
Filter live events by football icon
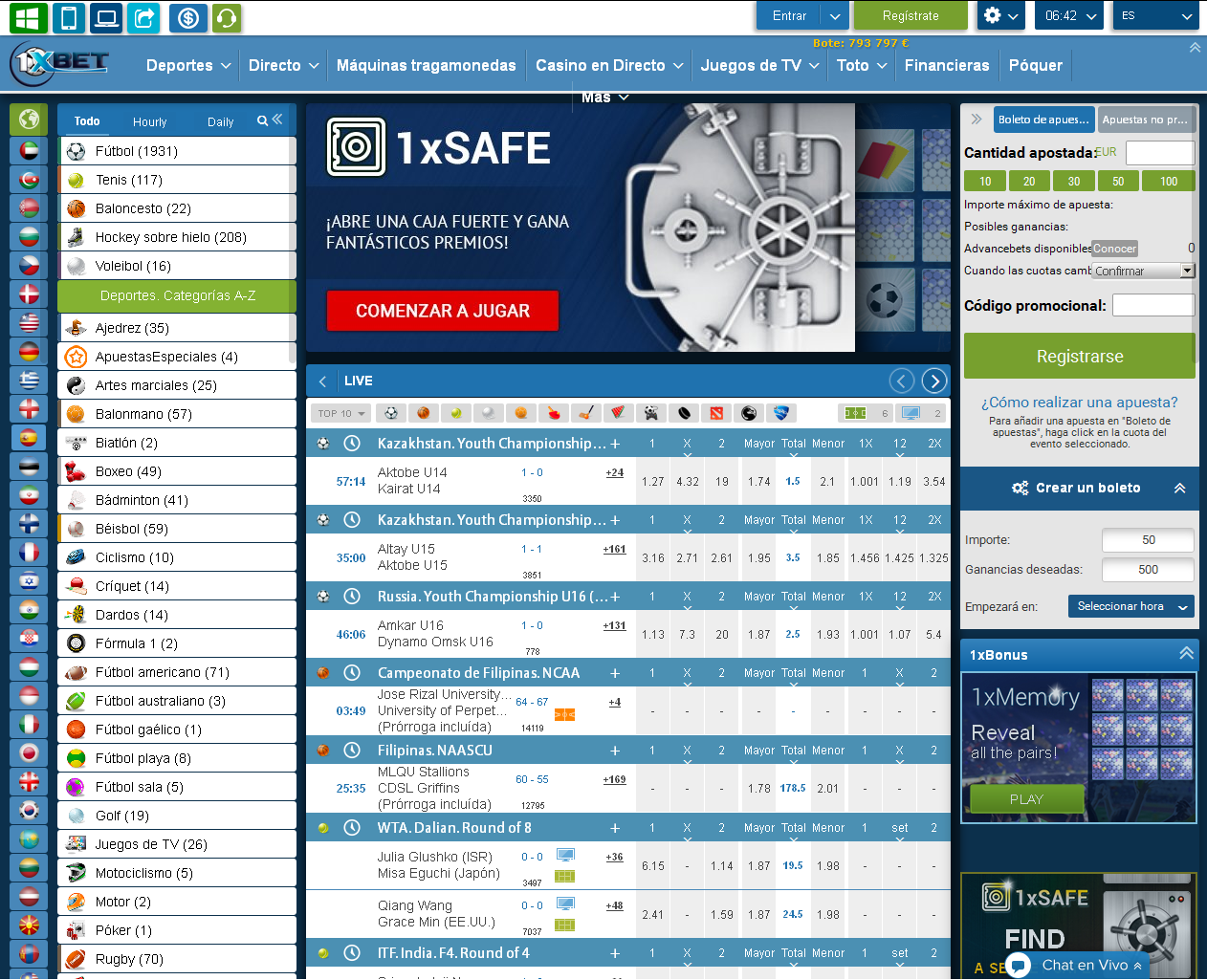[391, 413]
